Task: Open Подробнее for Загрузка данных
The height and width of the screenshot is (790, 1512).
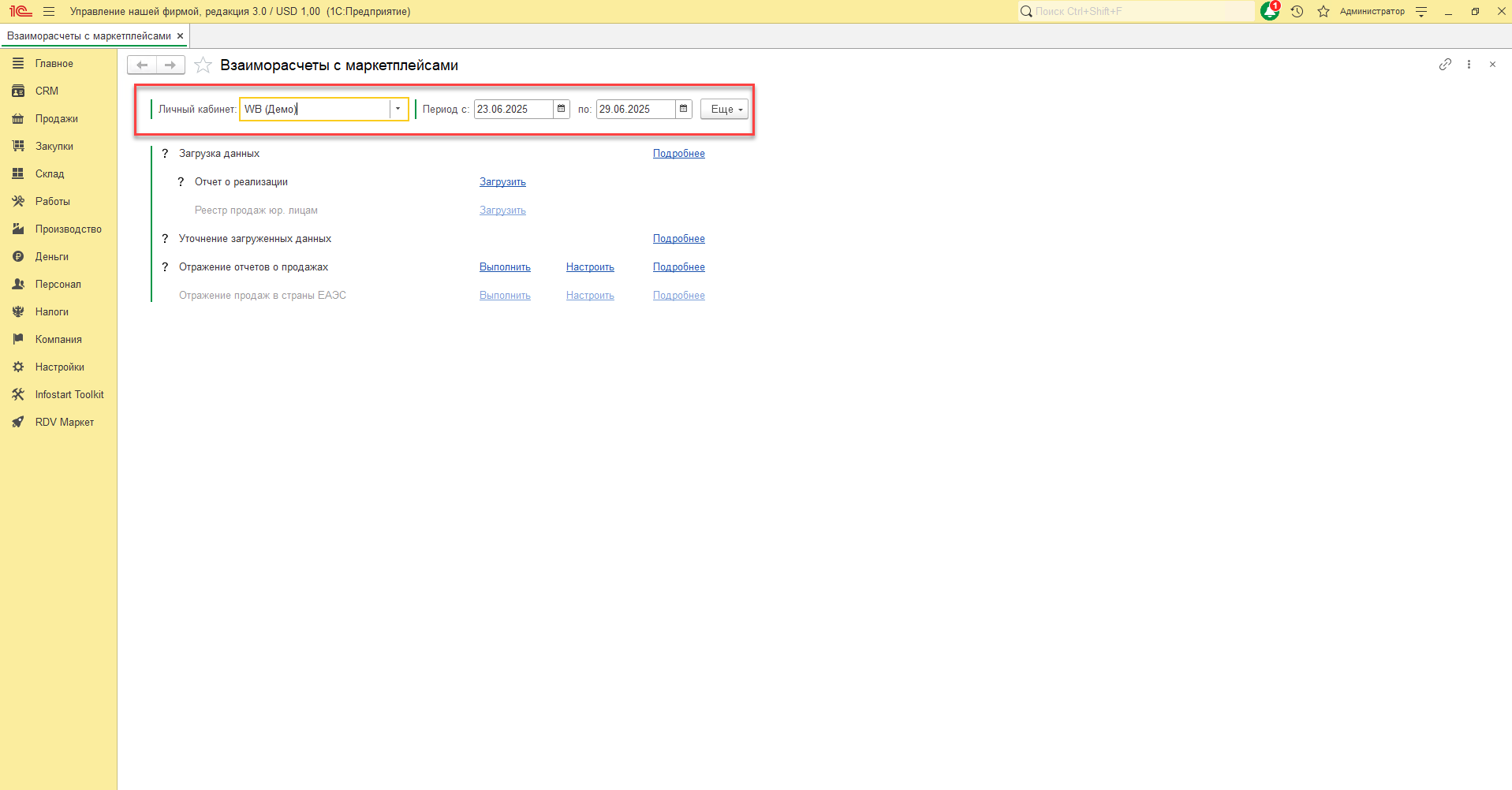Action: tap(679, 154)
